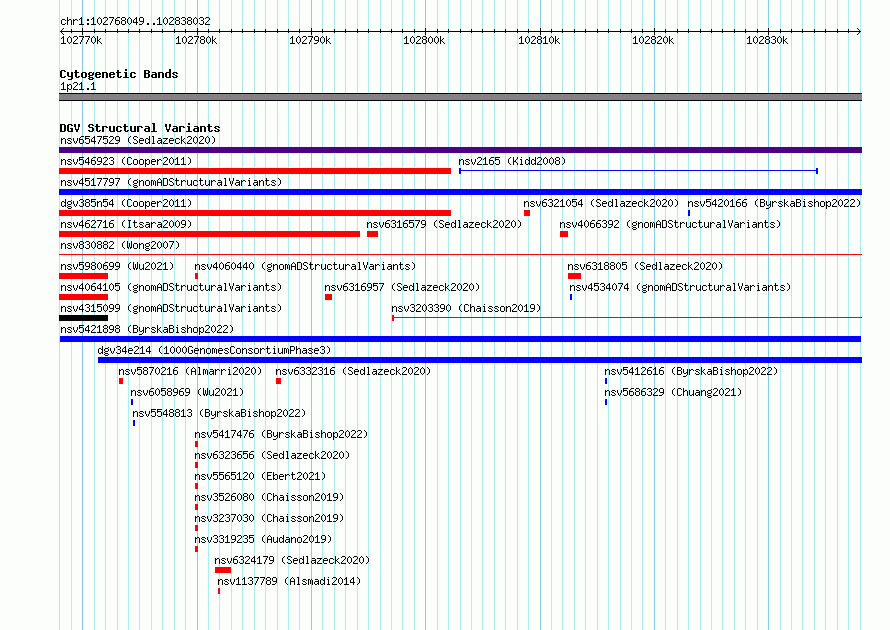Click the 102810k ruler tick label

(539, 40)
